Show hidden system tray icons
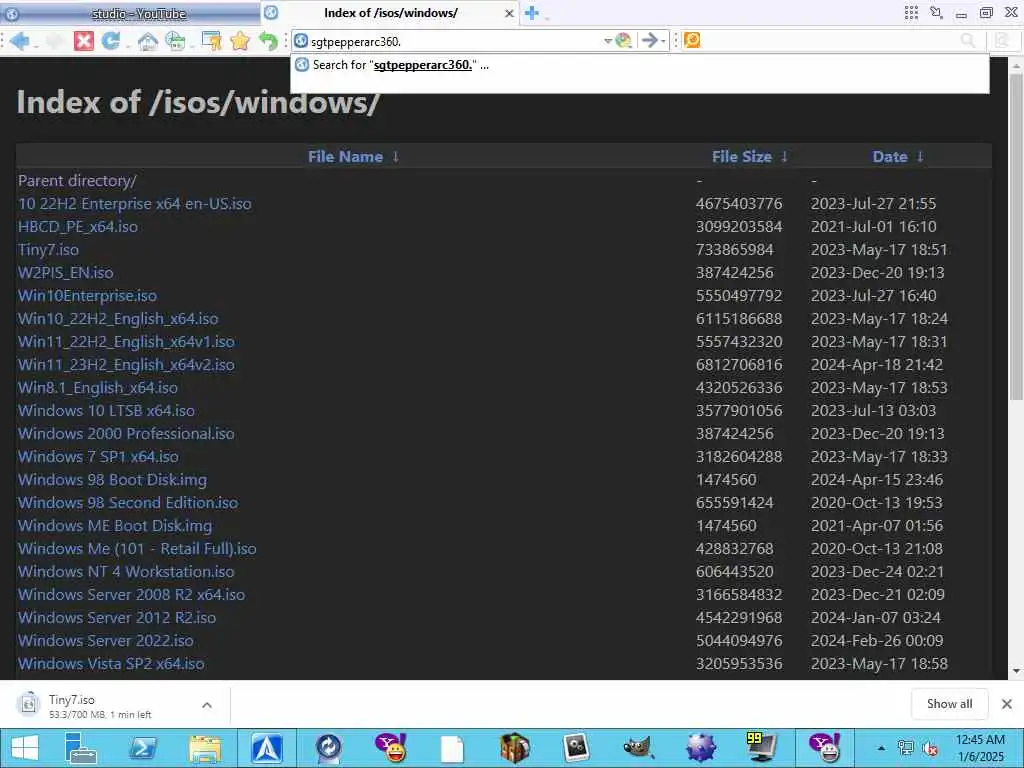Screen dimensions: 1024x768 click(x=881, y=748)
